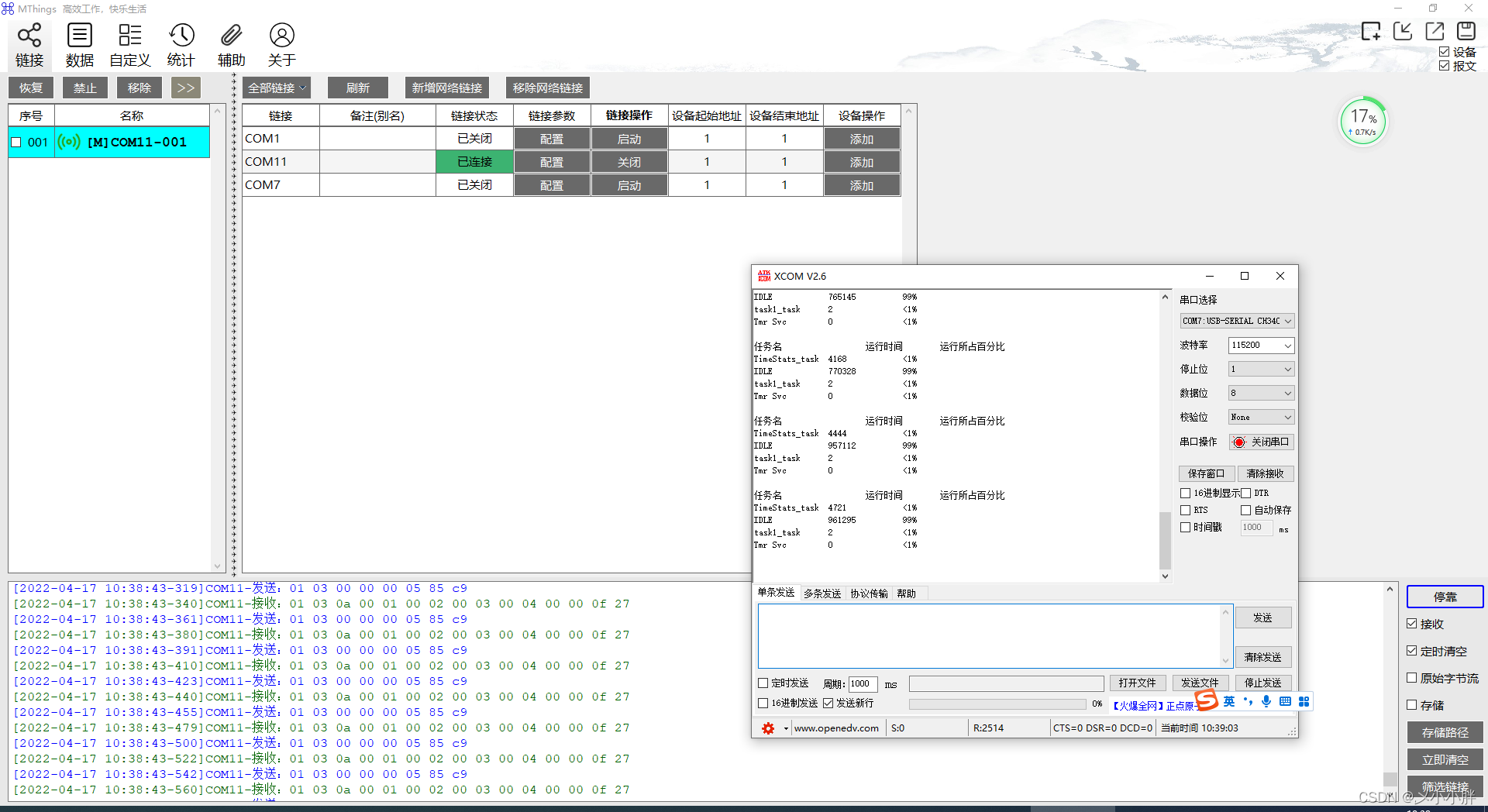
Task: Open the 停止位 dropdown
Action: coord(1262,370)
